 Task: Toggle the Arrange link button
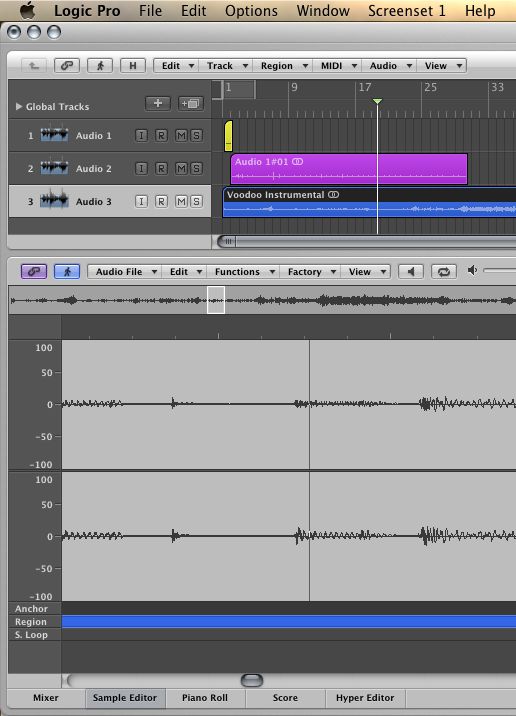67,66
